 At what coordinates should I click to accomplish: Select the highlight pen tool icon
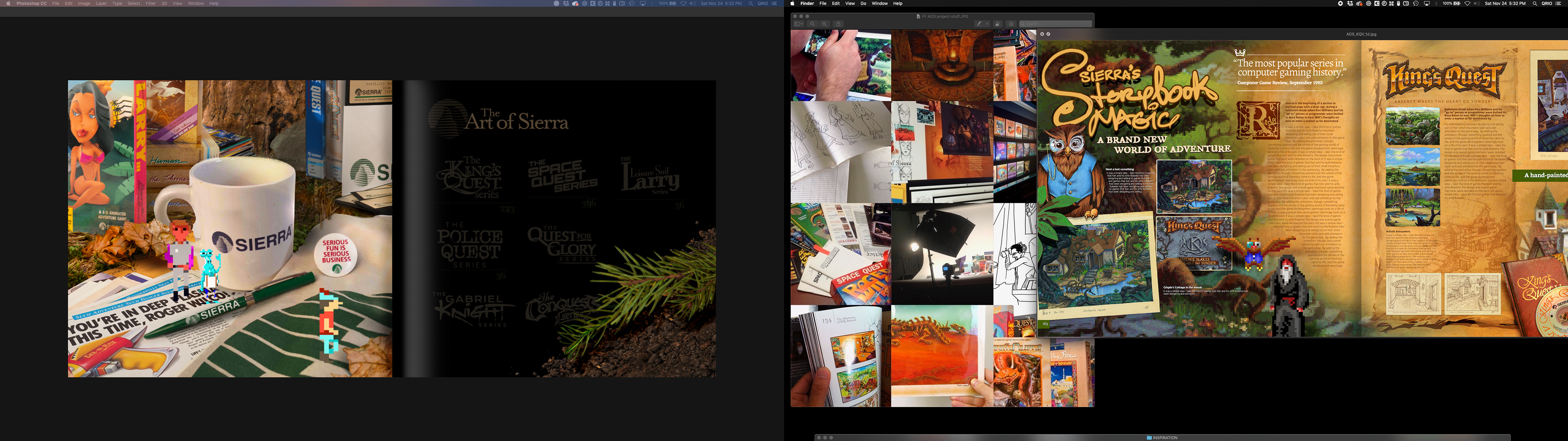[980, 24]
